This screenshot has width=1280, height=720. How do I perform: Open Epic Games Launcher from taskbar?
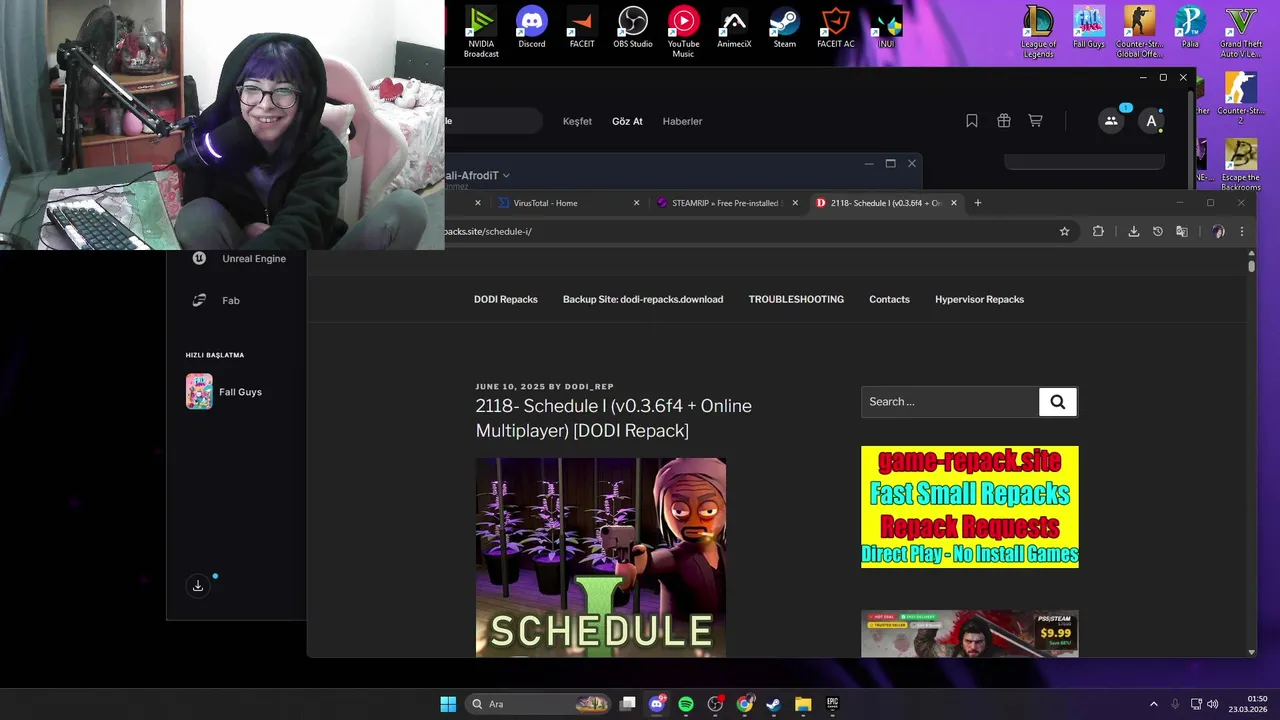tap(832, 704)
